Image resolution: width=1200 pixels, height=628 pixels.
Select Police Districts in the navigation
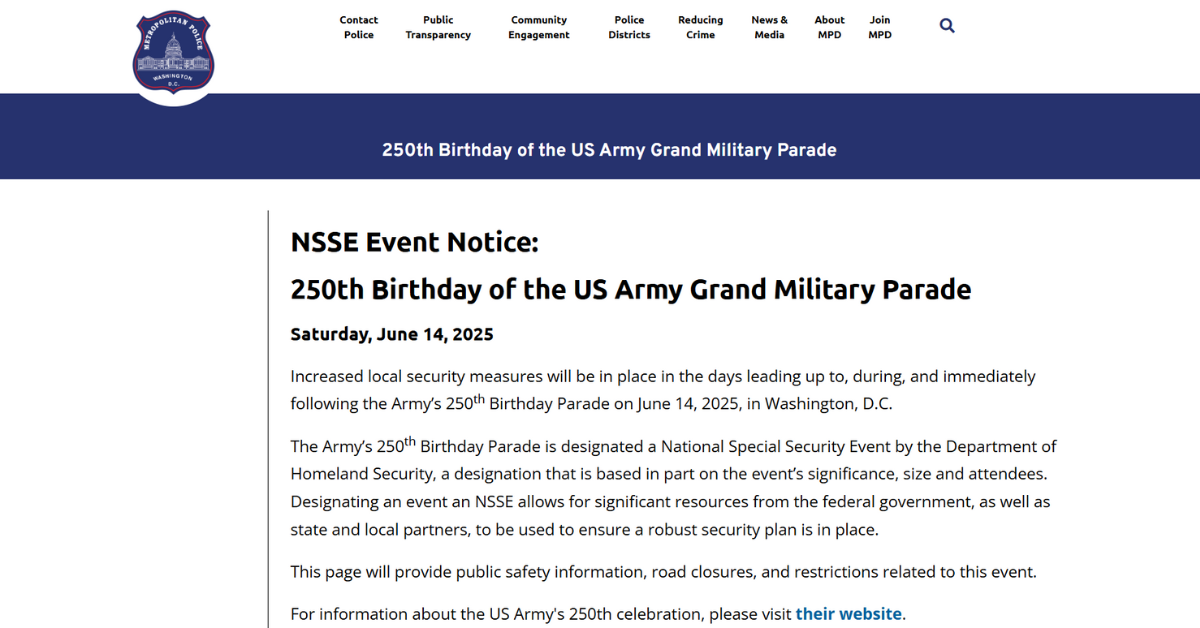[629, 27]
